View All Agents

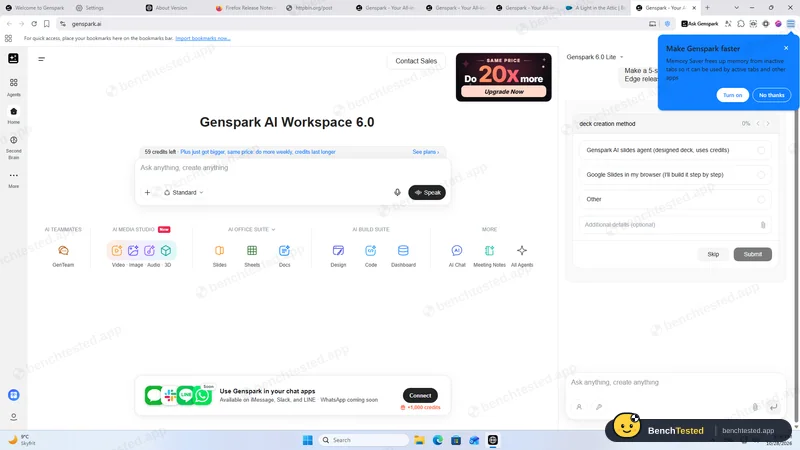(x=522, y=256)
